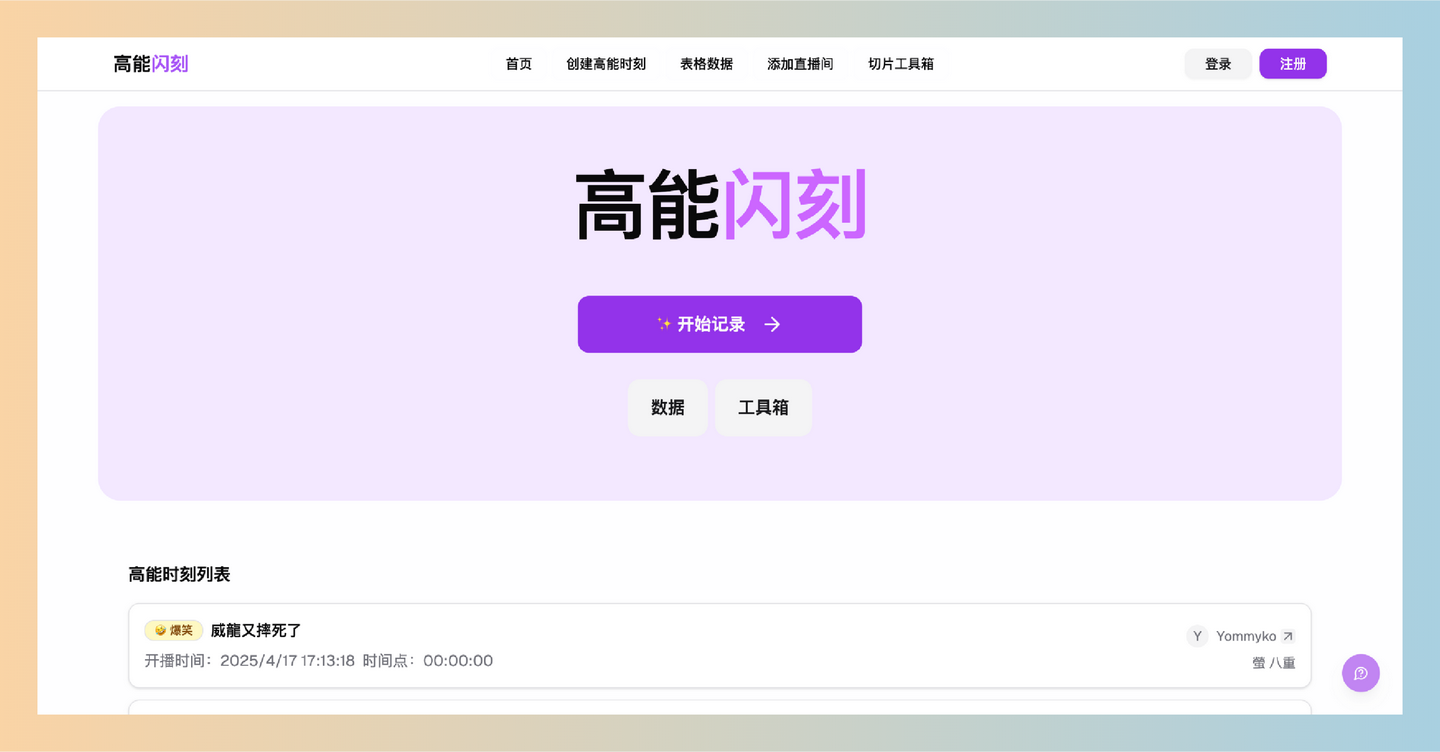Screen dimensions: 1440x752
Task: Select the Y avatar icon next to Yommyko
Action: pyautogui.click(x=1197, y=635)
